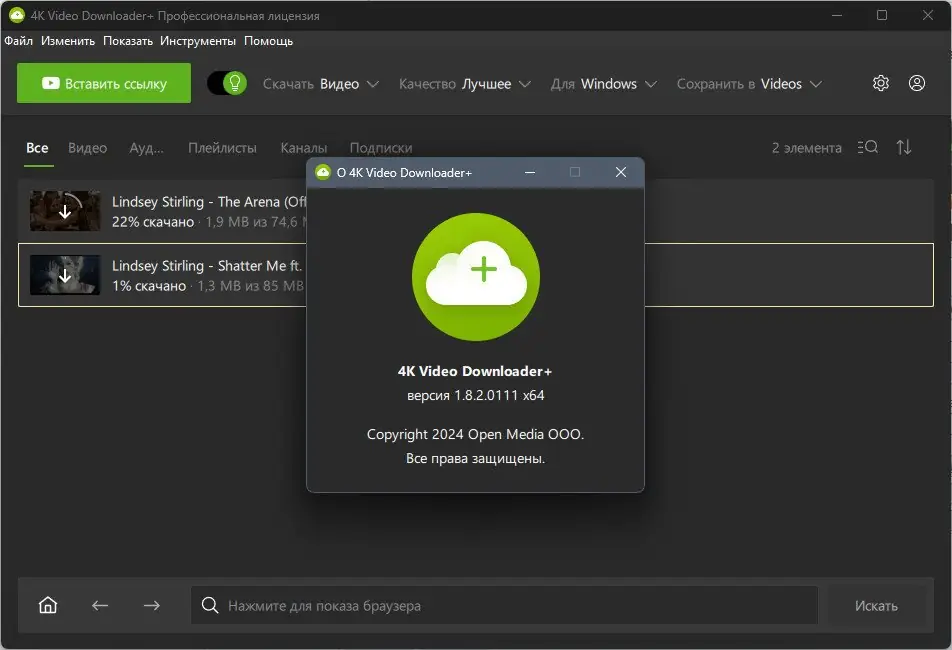Viewport: 952px width, 650px height.
Task: Click the small cloud icon in the About title bar
Action: click(x=323, y=172)
